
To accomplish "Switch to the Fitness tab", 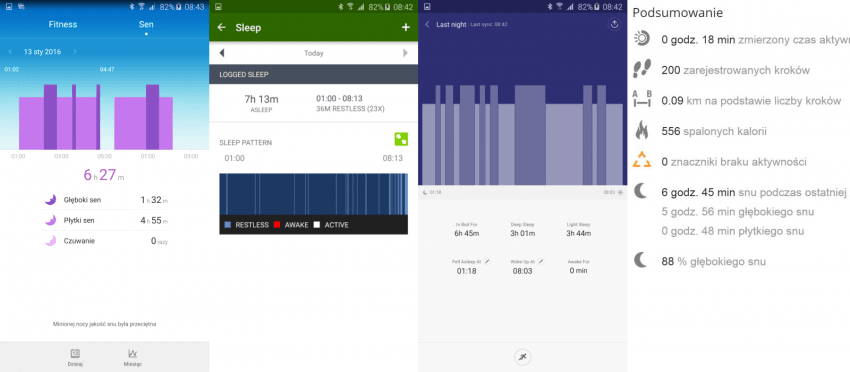I will [63, 24].
